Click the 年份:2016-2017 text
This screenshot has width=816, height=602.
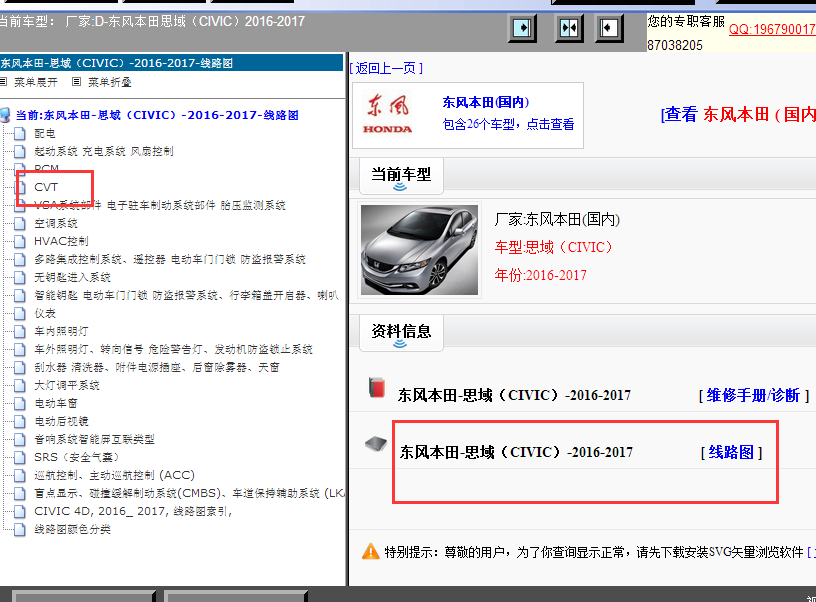tap(540, 275)
